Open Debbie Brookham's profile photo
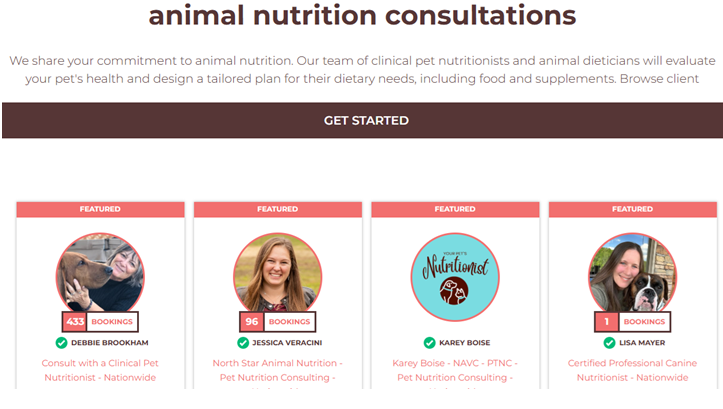 tap(100, 272)
